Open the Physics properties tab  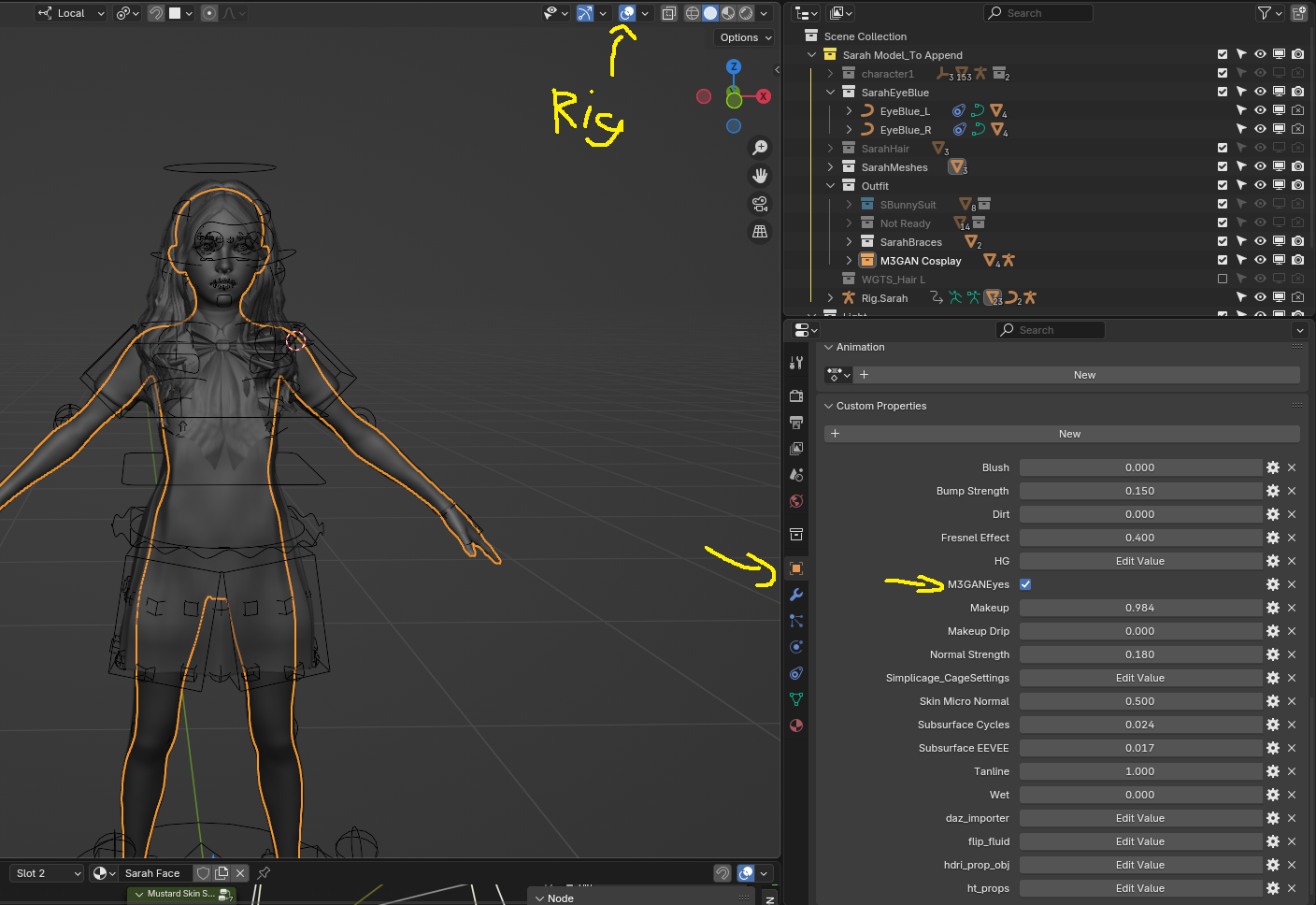796,647
